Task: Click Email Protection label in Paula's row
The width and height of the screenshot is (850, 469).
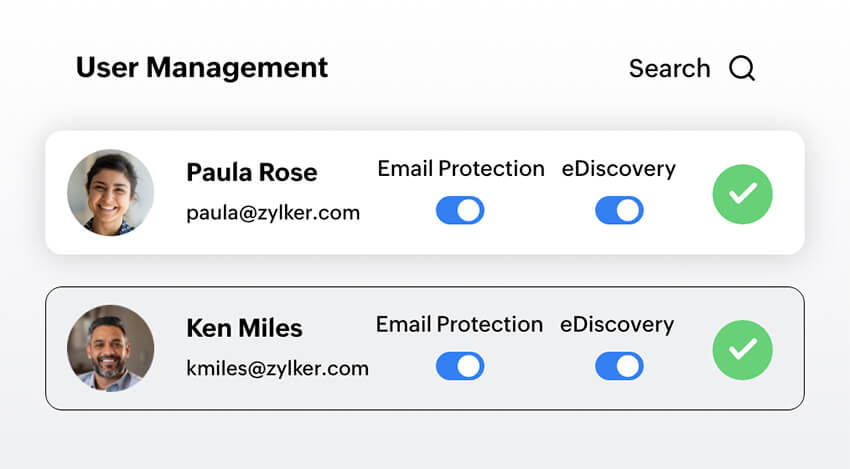Action: point(461,169)
